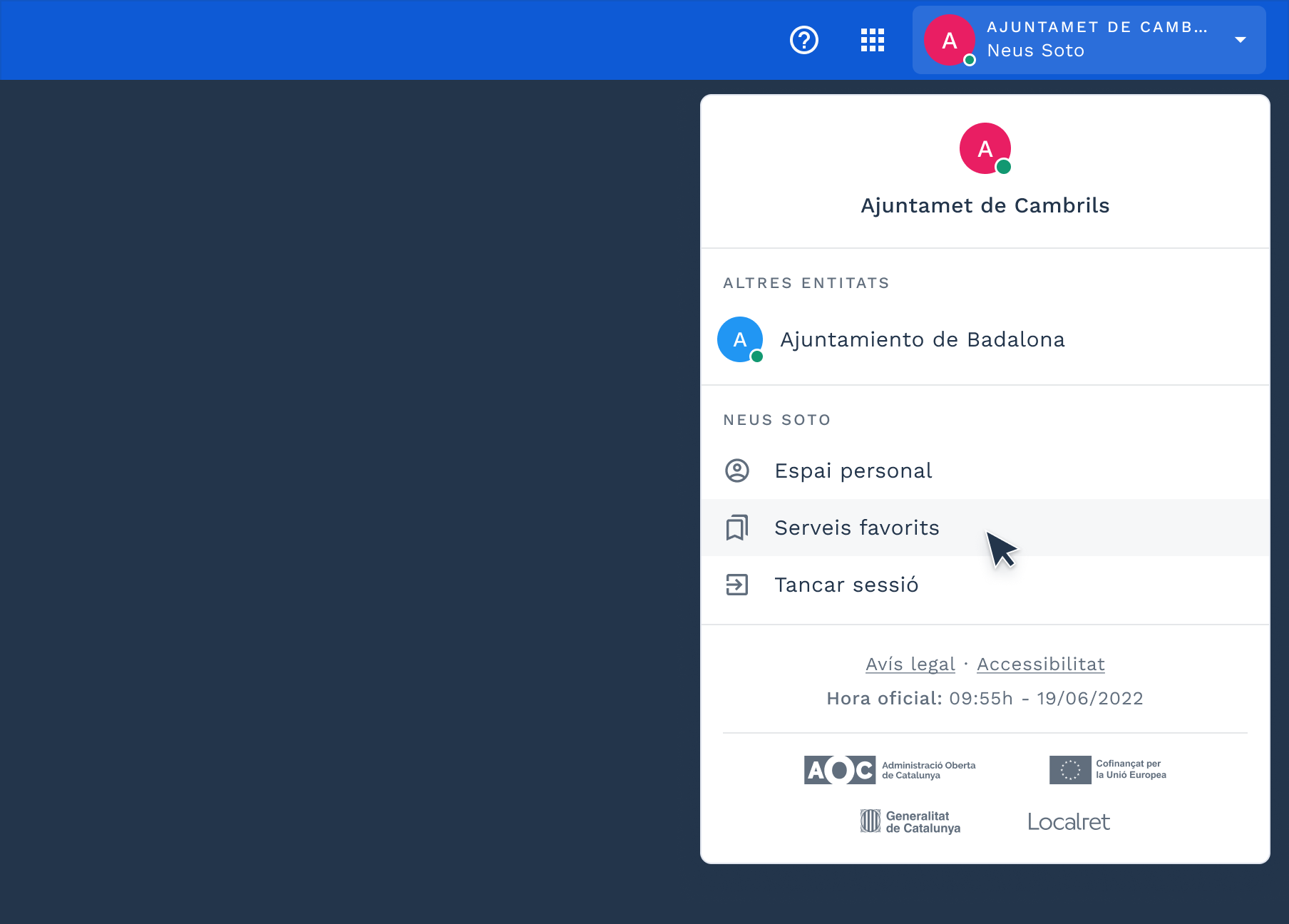Click the red avatar in top bar
1289x924 pixels.
950,40
